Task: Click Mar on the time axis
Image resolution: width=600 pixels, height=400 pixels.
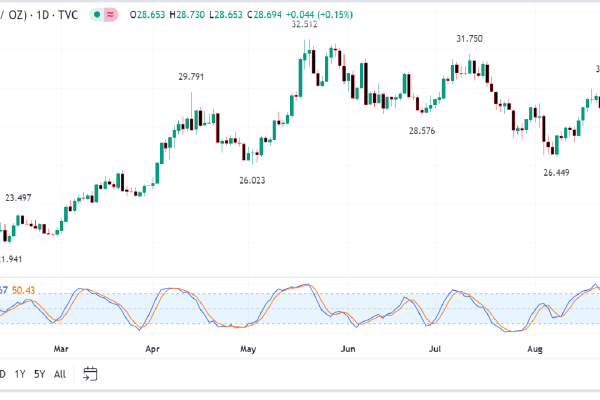Action: [62, 350]
